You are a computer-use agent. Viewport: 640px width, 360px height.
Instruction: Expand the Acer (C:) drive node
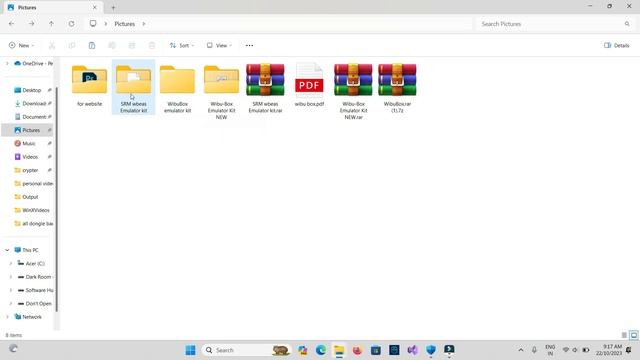(11, 263)
